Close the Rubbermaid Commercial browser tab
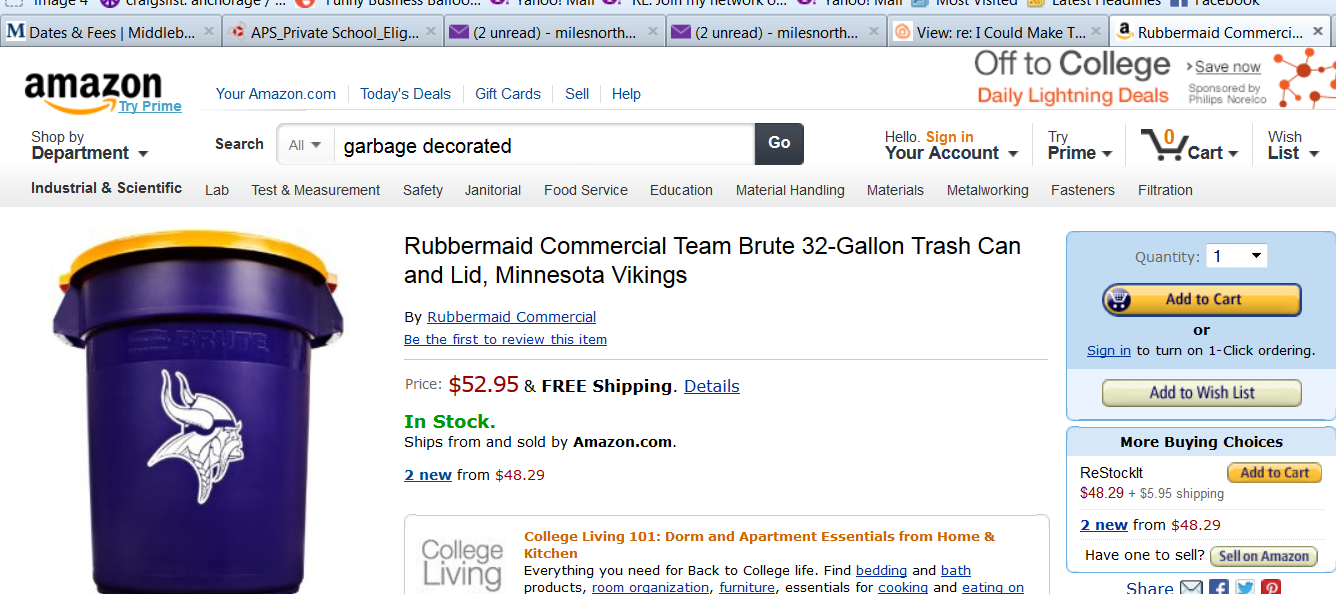 pos(1320,32)
